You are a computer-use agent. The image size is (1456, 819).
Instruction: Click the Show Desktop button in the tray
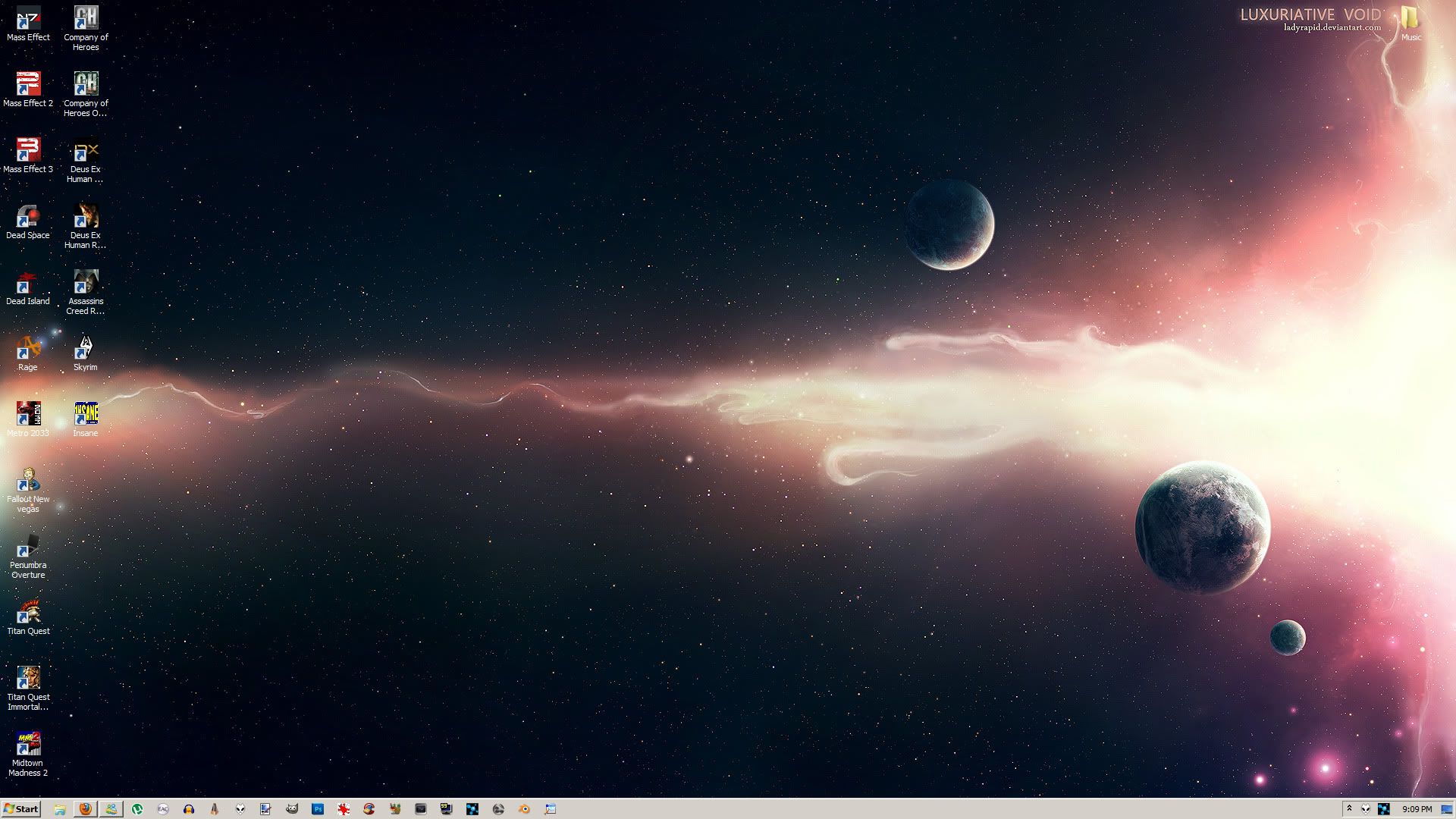tap(1446, 809)
